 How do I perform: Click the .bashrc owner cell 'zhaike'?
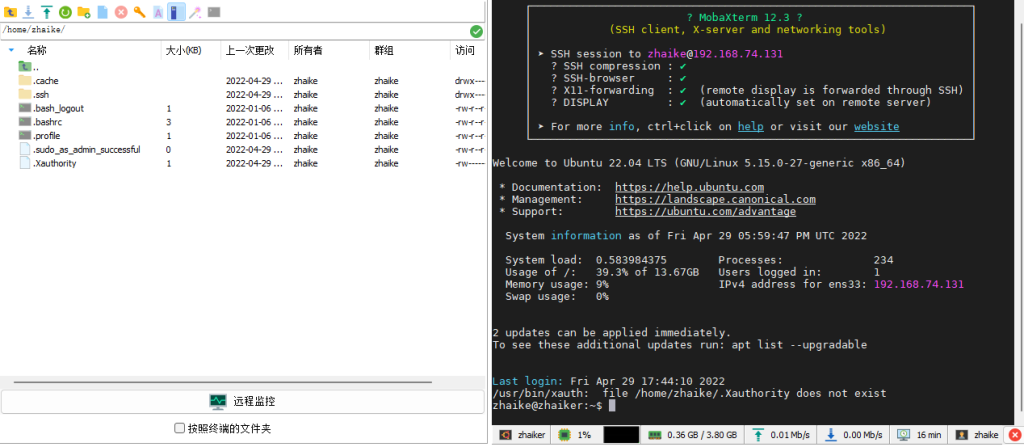click(306, 122)
